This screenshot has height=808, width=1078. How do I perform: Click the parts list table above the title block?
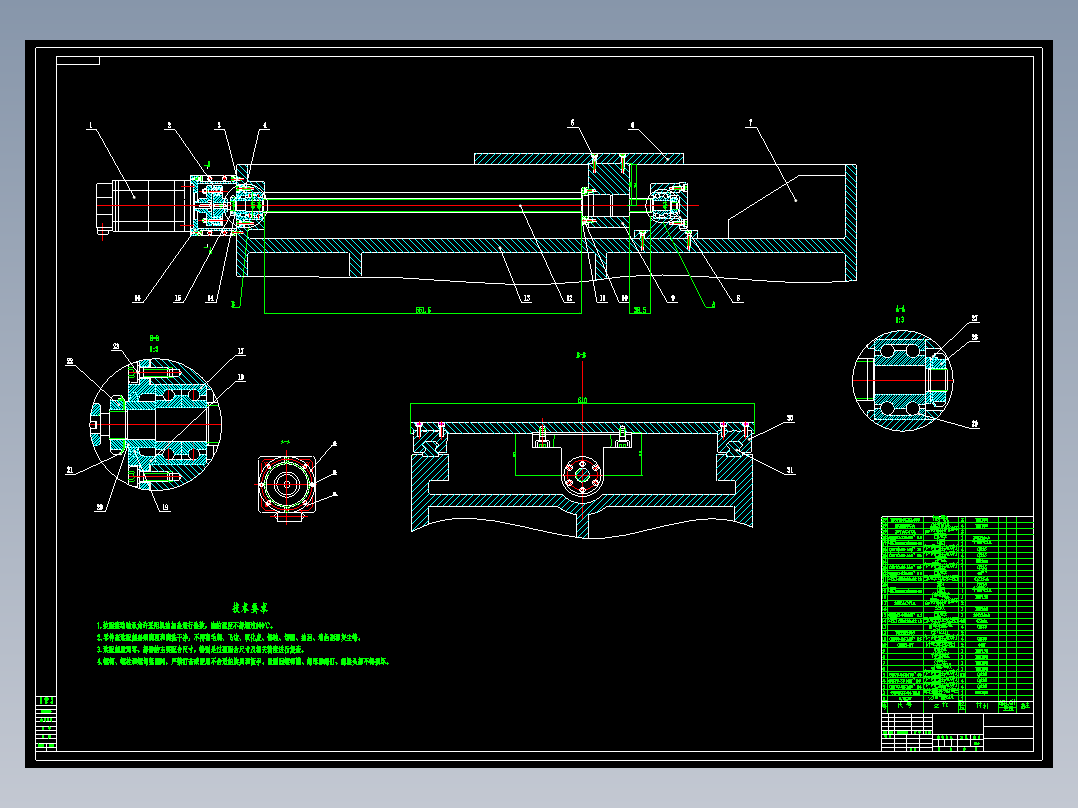[957, 614]
